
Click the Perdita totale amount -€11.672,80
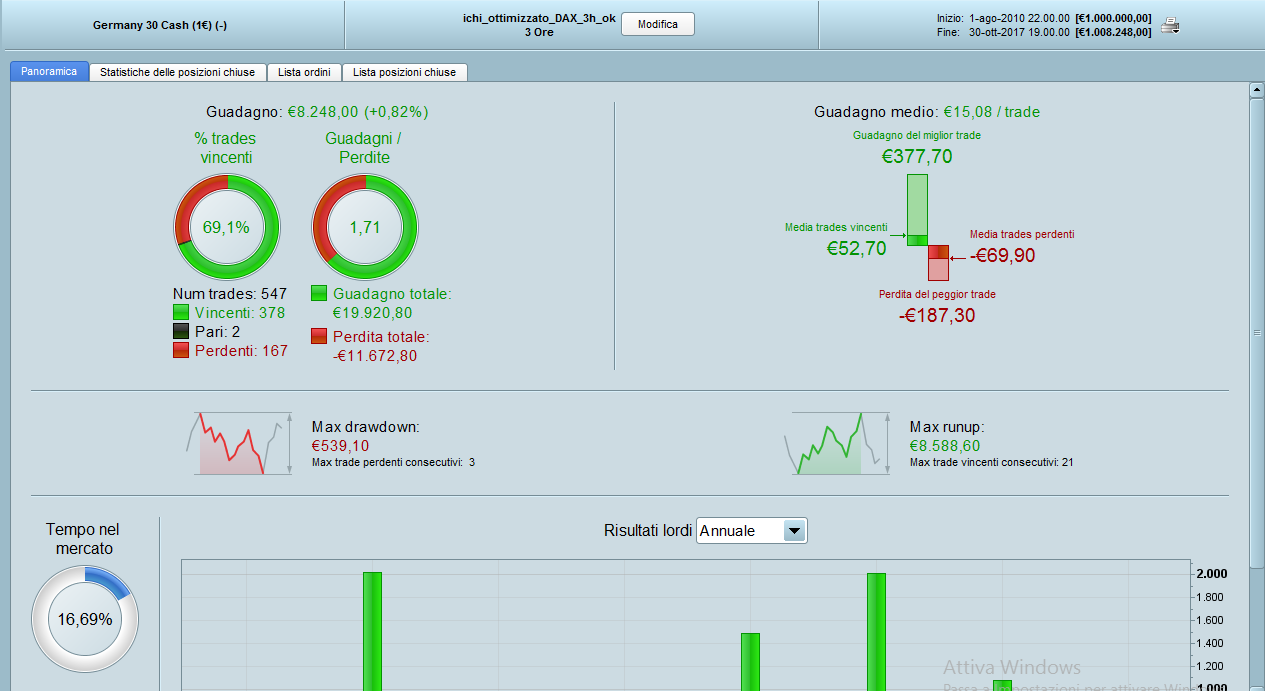375,355
